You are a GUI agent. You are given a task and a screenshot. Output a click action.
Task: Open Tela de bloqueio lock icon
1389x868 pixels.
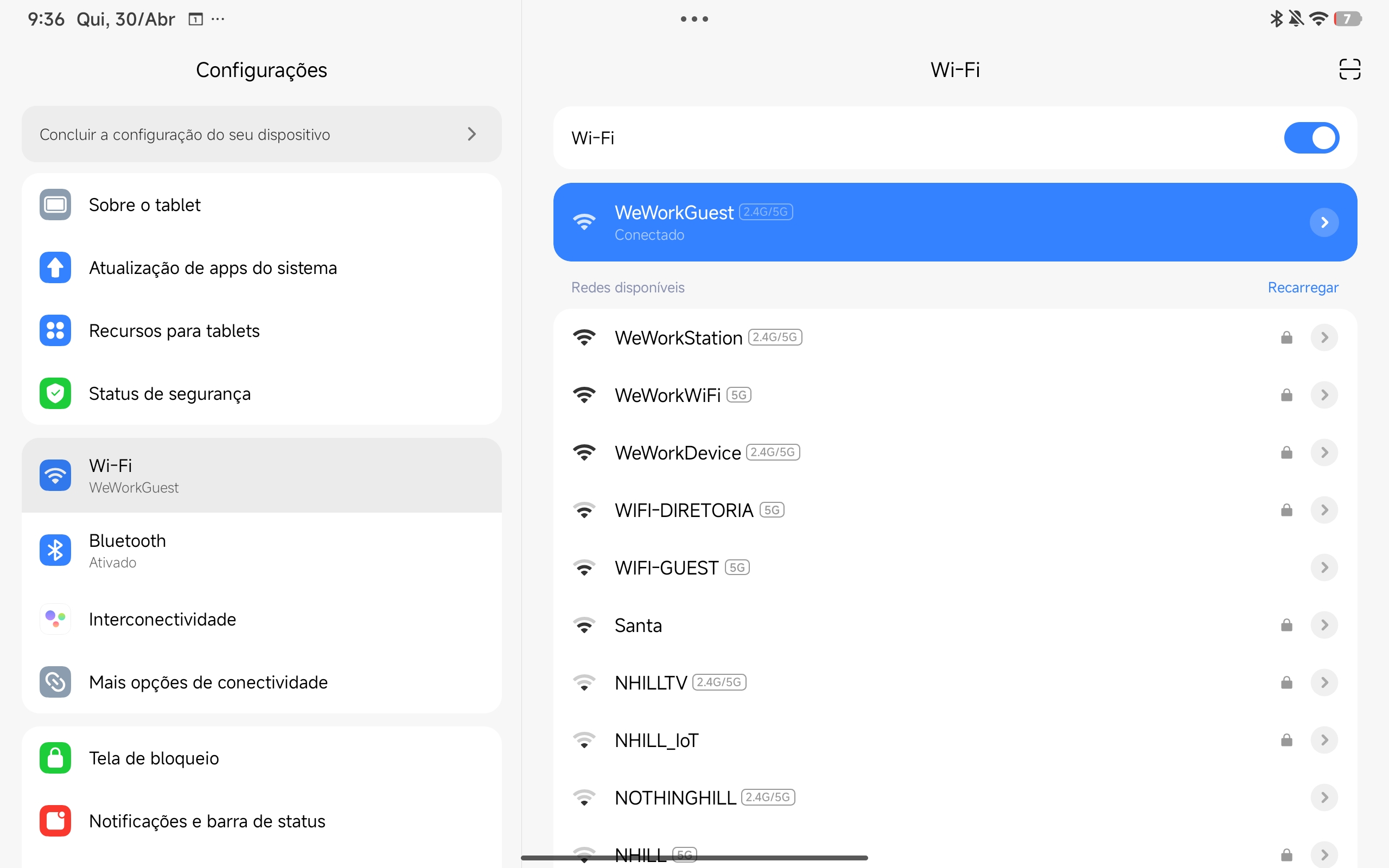point(55,758)
